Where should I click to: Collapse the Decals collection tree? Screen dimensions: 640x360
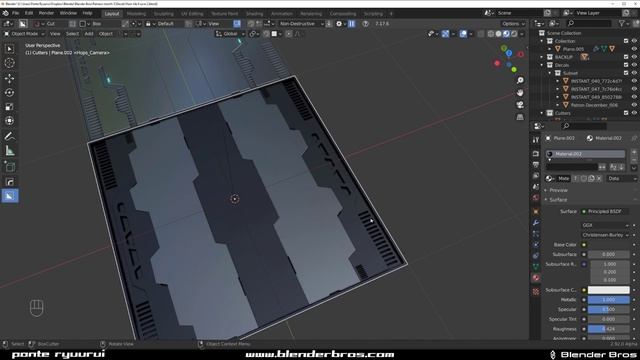(542, 65)
